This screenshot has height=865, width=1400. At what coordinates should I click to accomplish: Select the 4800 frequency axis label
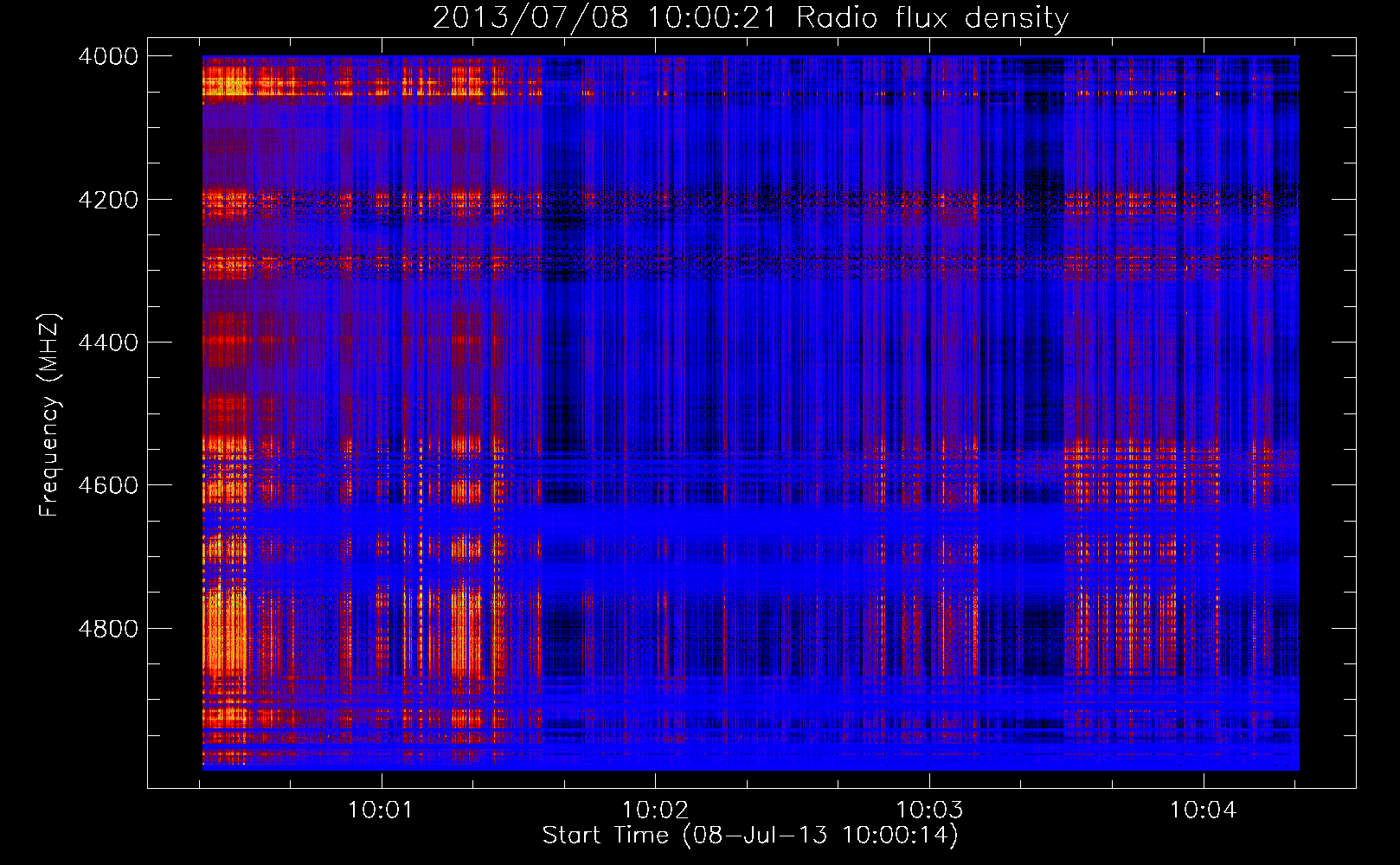click(x=108, y=629)
